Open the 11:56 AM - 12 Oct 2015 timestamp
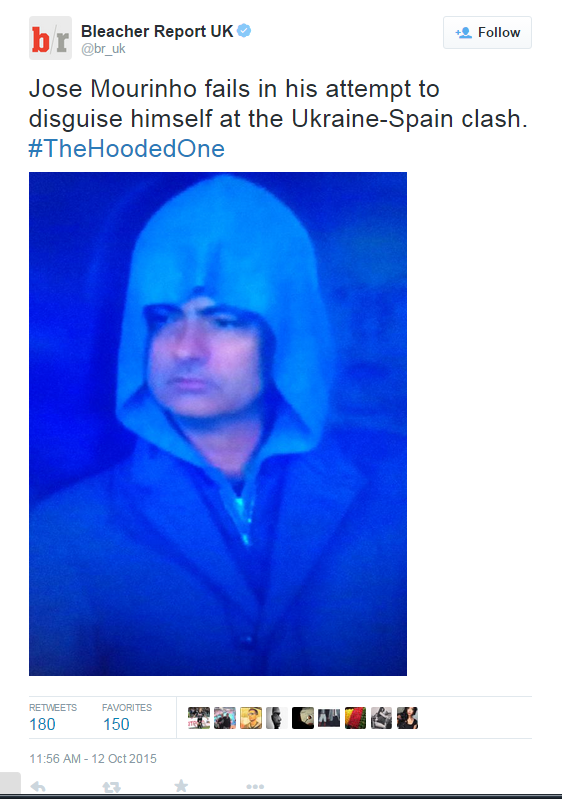Viewport: 562px width, 799px height. [x=93, y=759]
